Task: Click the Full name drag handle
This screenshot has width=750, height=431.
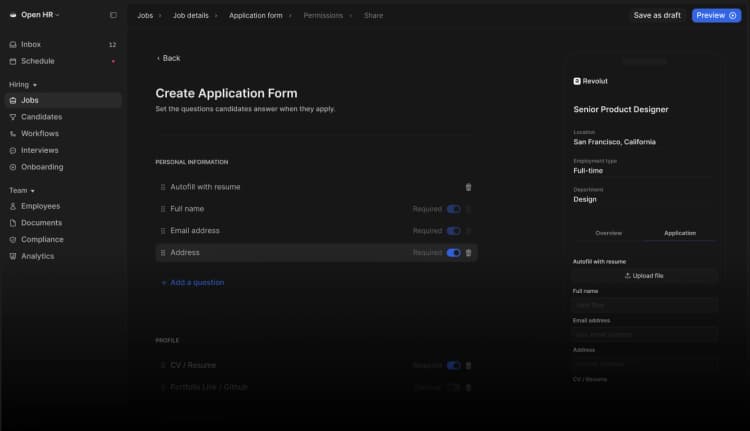Action: 163,209
